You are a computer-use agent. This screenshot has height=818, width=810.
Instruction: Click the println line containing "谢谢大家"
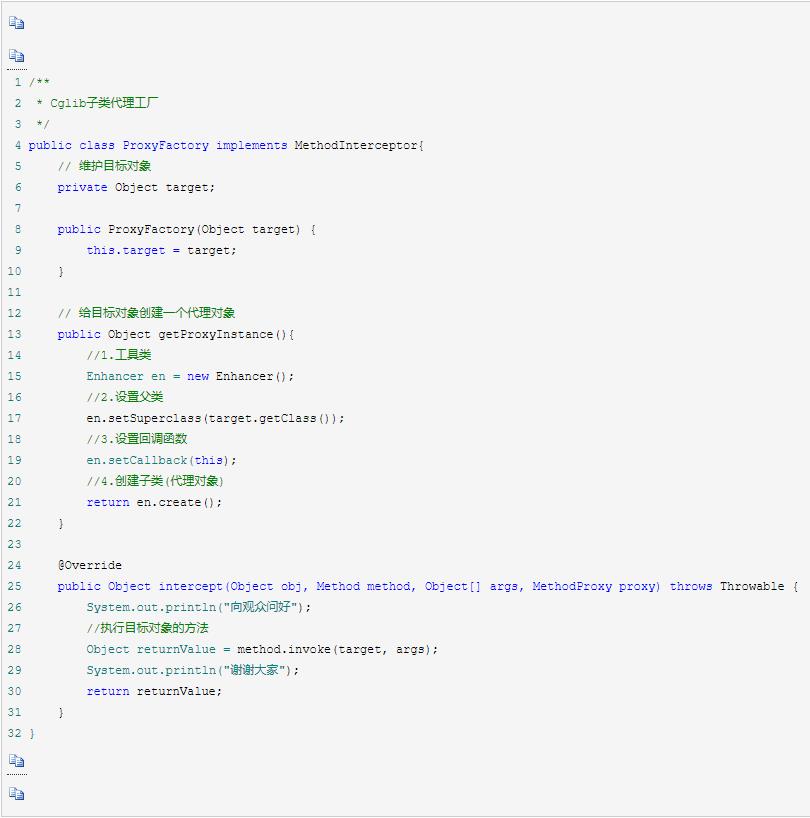tap(192, 670)
